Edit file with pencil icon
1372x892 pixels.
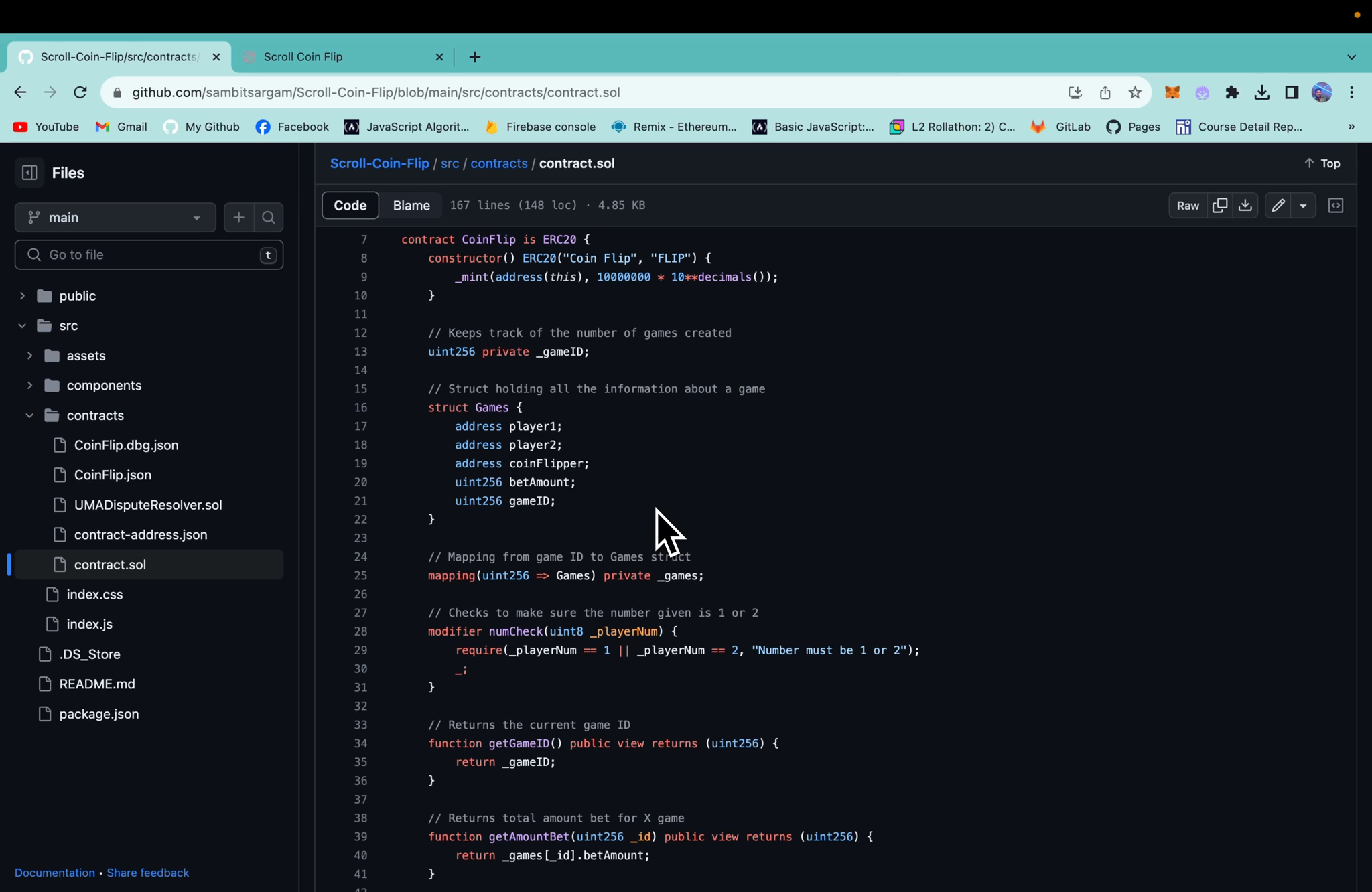tap(1278, 206)
